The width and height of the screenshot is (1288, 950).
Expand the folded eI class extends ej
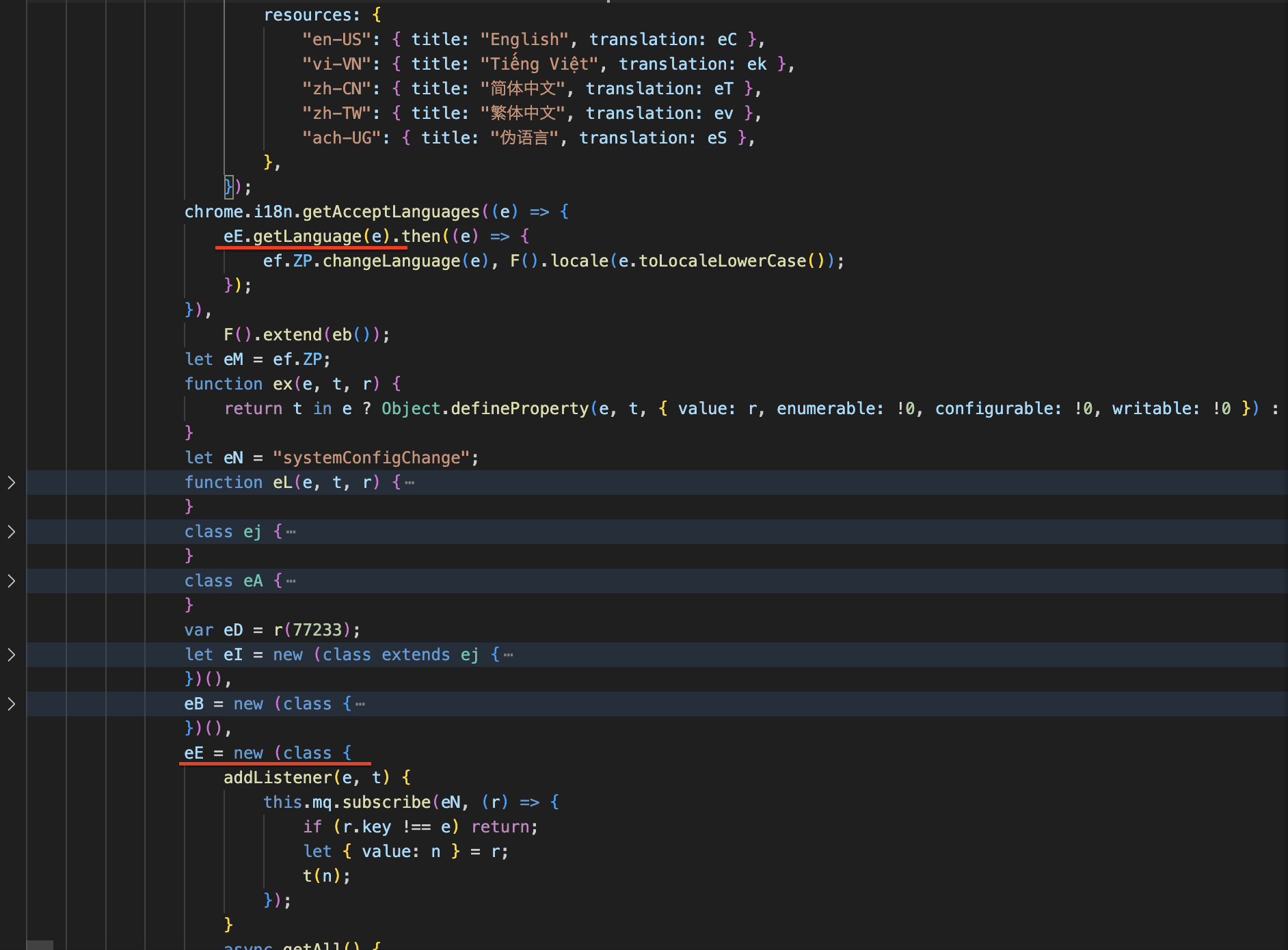(12, 655)
